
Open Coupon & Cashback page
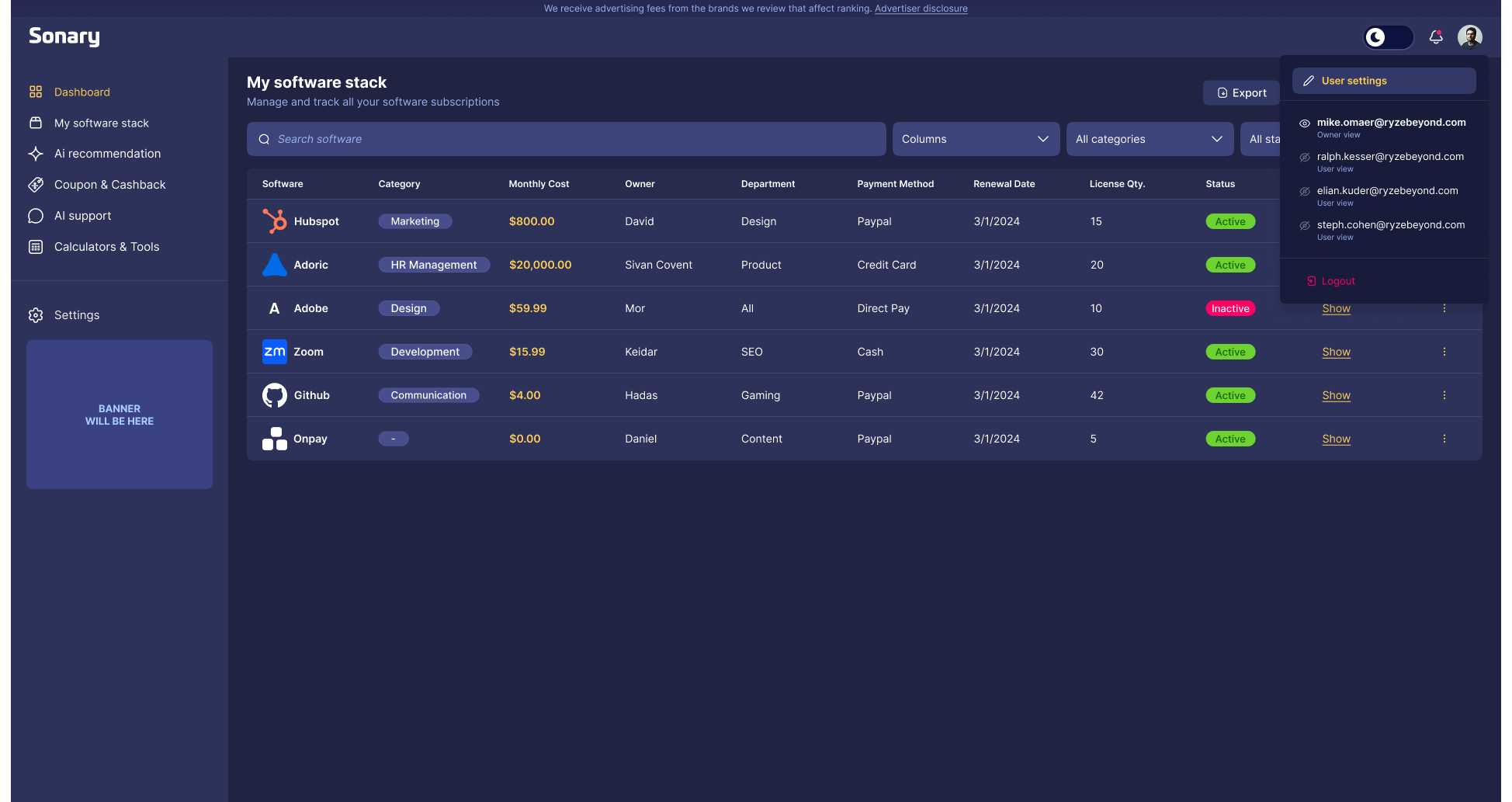[x=109, y=185]
